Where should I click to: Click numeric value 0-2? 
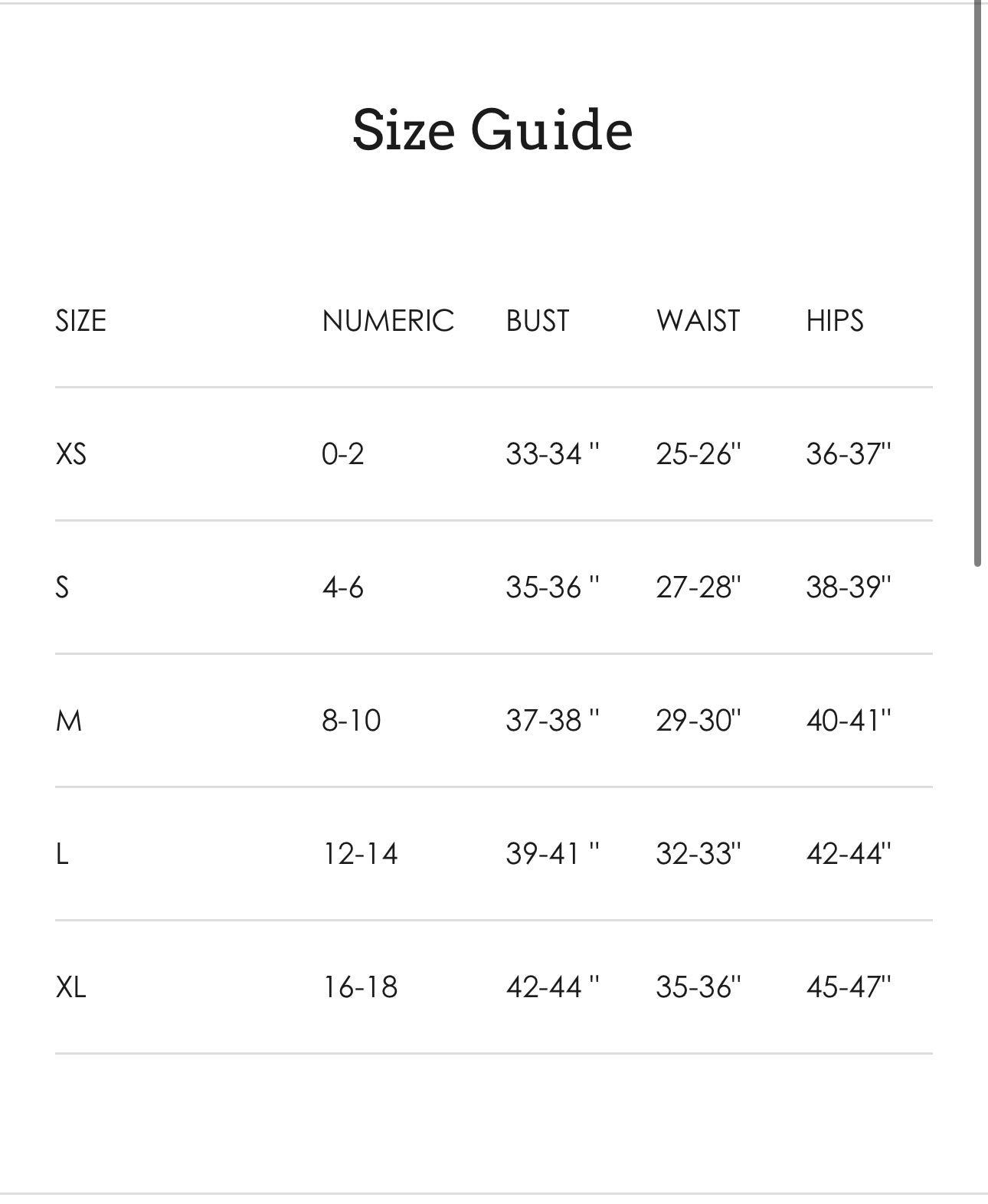tap(342, 453)
